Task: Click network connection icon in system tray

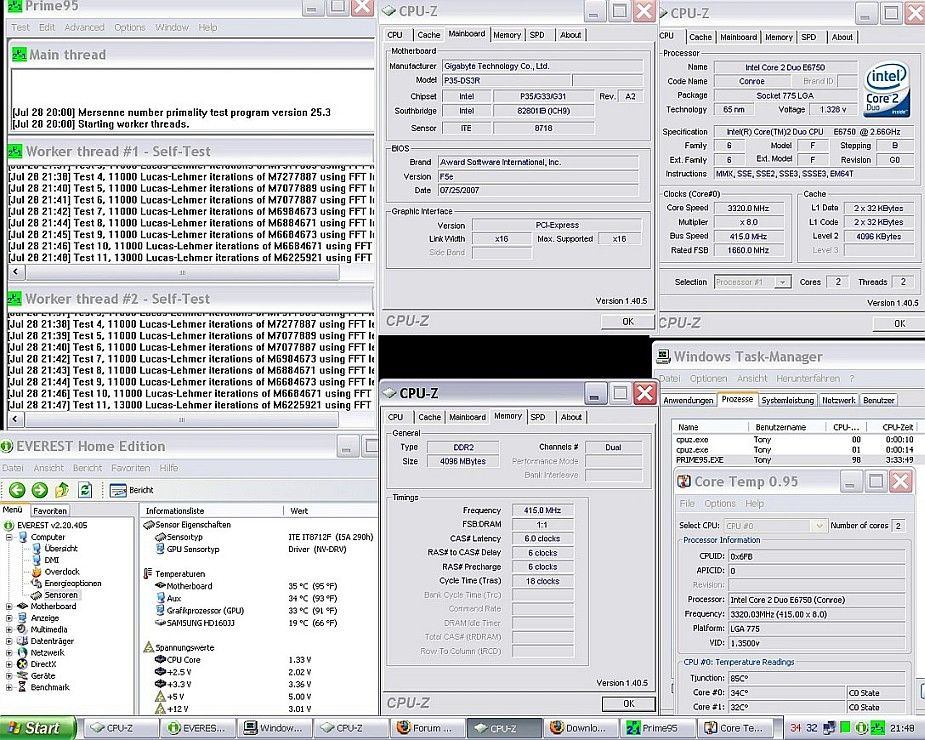Action: [829, 728]
